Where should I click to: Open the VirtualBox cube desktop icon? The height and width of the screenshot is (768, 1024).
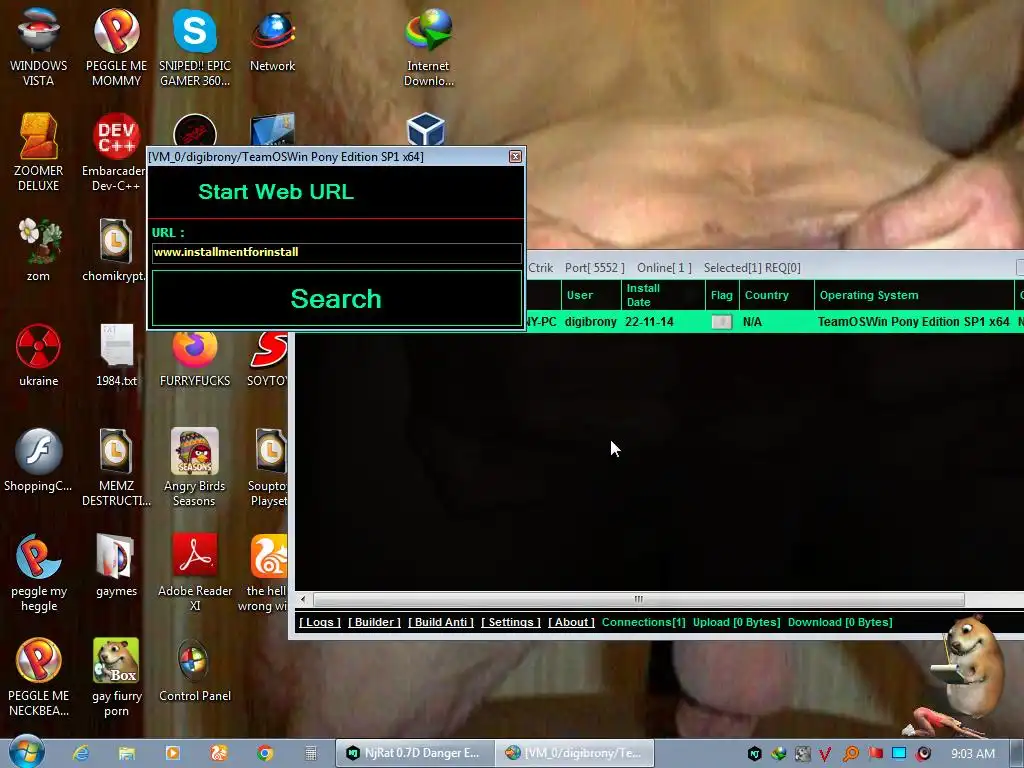[x=426, y=129]
